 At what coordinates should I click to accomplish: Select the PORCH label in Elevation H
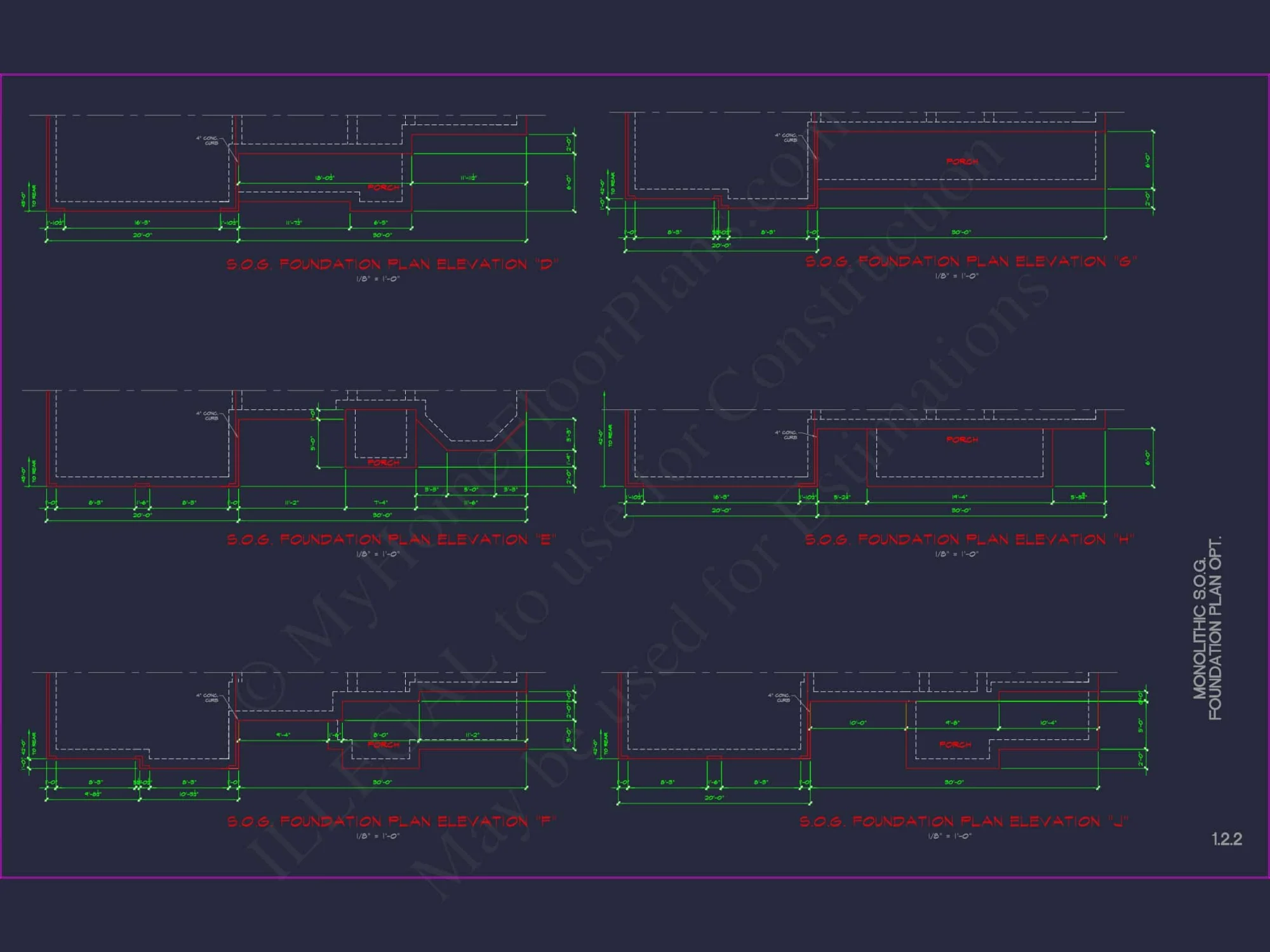(x=962, y=440)
